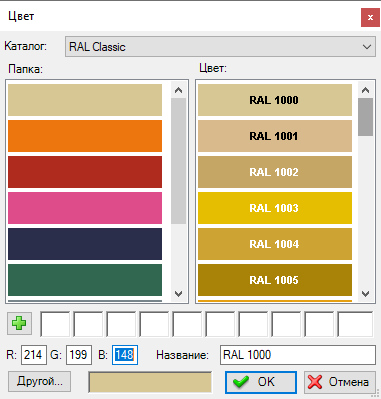
Task: Click the color list scroll-down arrow
Action: pyautogui.click(x=366, y=294)
